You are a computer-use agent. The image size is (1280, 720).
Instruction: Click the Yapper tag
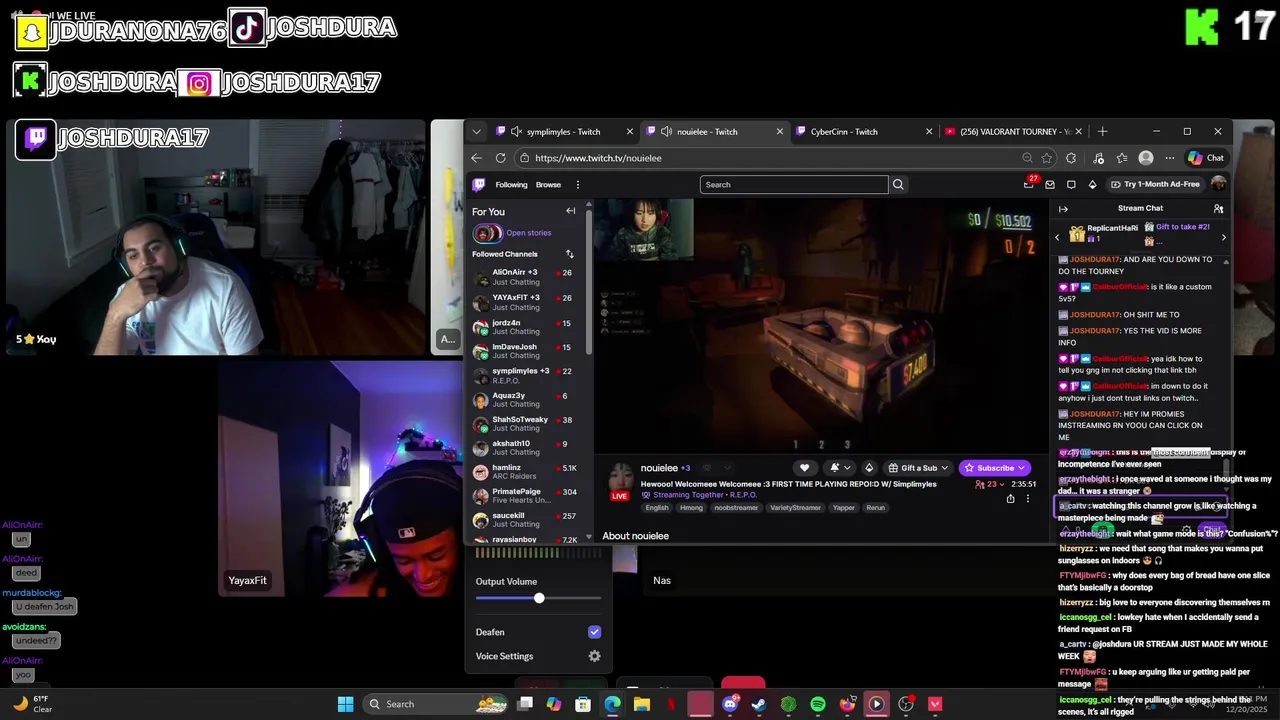click(x=843, y=508)
